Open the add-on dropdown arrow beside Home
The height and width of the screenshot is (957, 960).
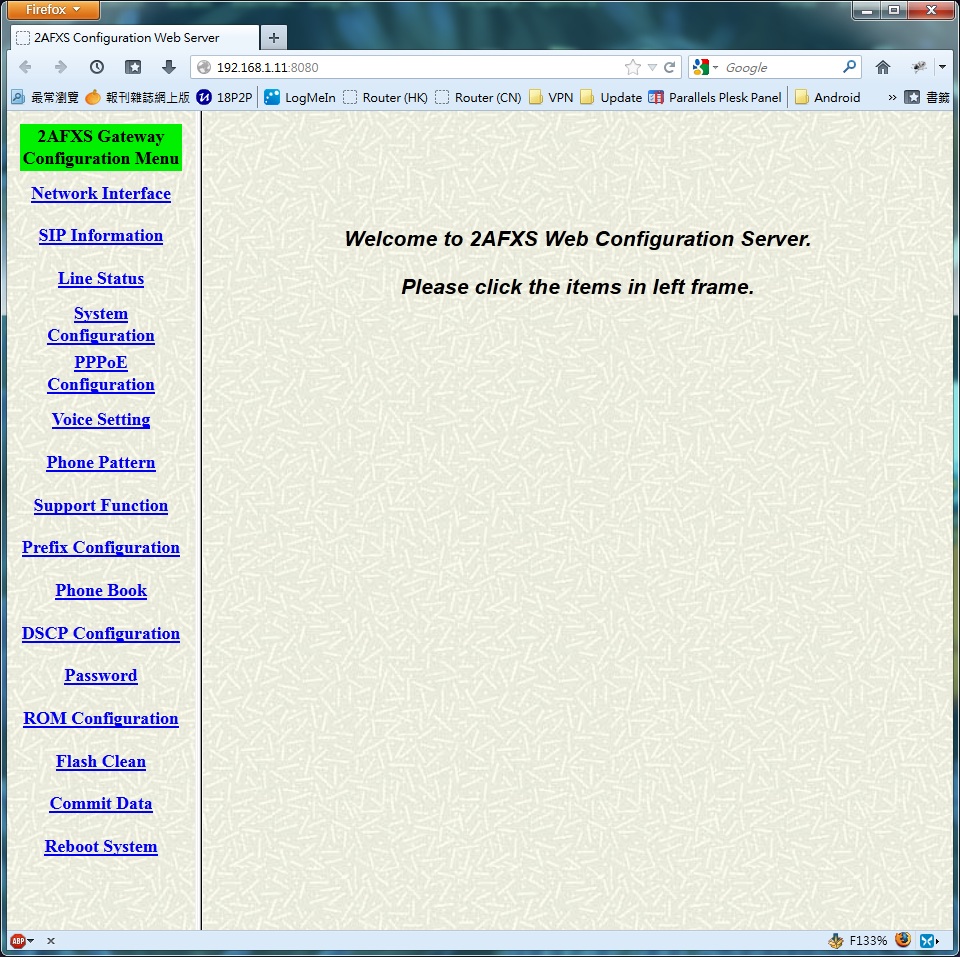click(x=942, y=67)
